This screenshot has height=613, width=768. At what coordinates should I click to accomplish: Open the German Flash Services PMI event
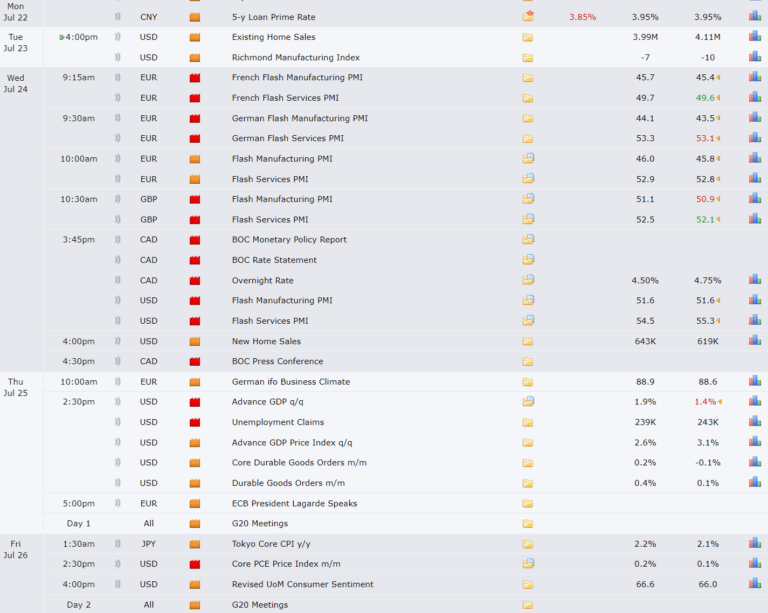click(287, 138)
